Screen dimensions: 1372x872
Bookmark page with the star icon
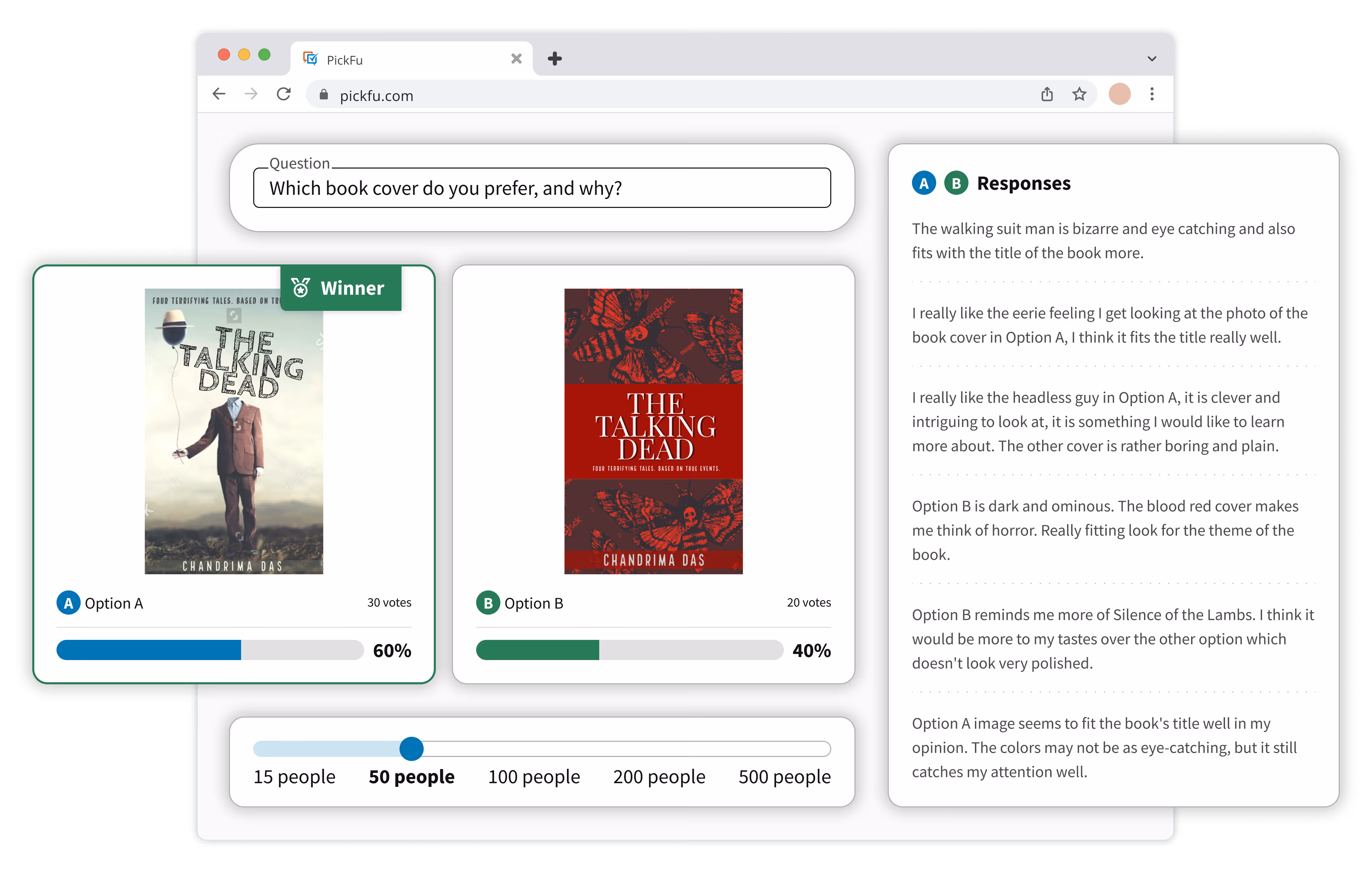[1079, 94]
